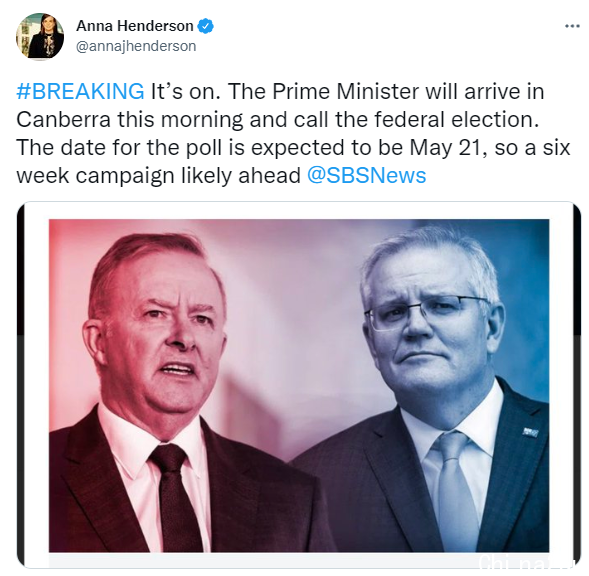Click the word "Canberra" in the tweet
The width and height of the screenshot is (589, 576).
tap(63, 119)
